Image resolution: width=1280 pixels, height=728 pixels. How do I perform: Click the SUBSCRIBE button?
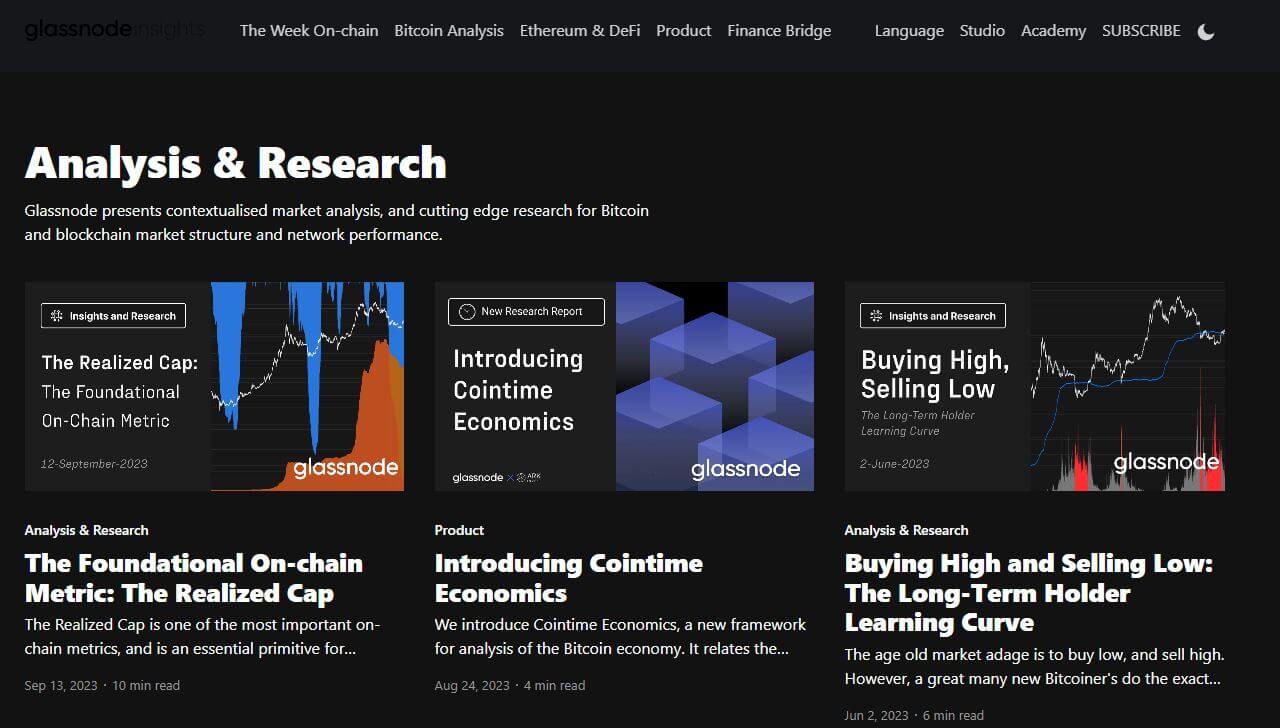click(x=1141, y=31)
